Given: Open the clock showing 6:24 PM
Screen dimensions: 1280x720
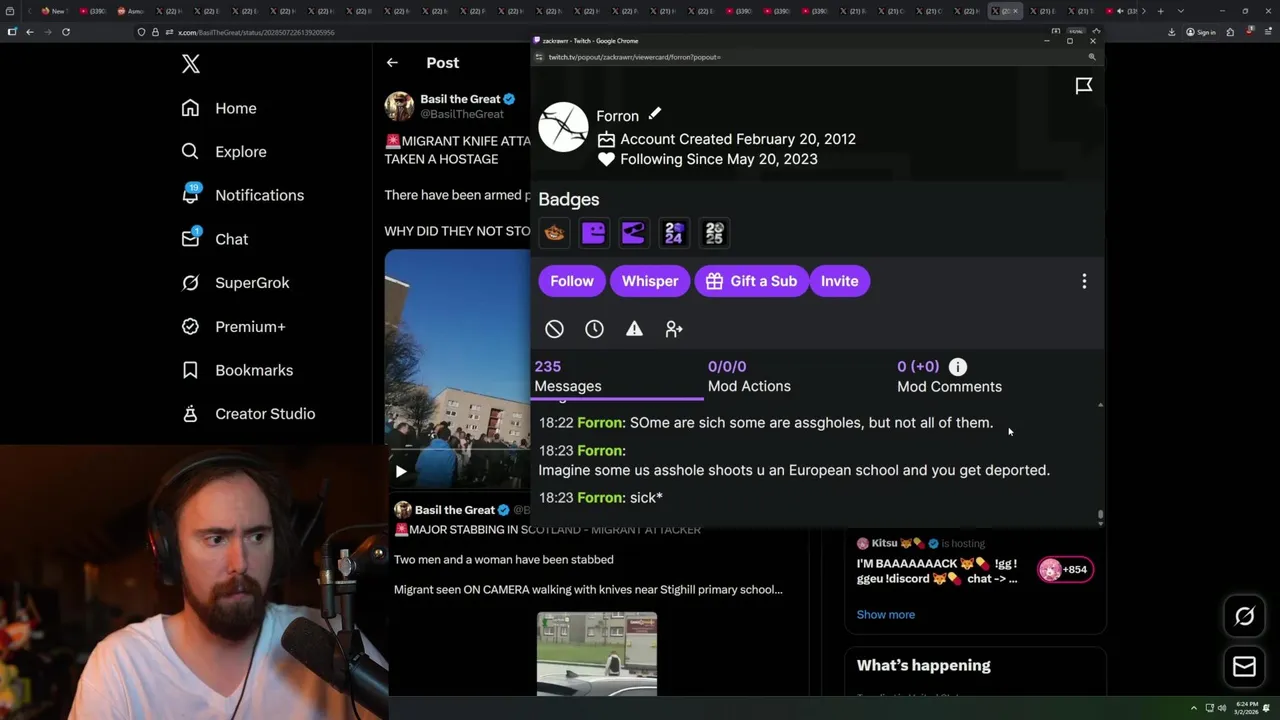Looking at the screenshot, I should pyautogui.click(x=1246, y=708).
